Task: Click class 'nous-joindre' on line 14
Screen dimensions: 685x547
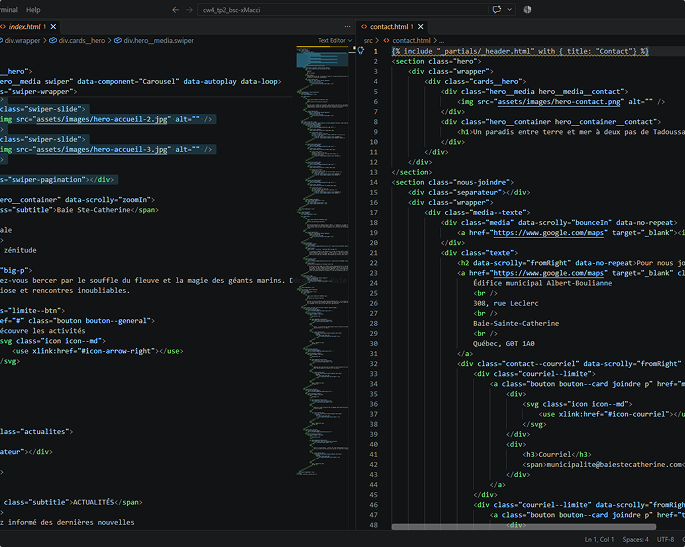Action: (x=481, y=182)
